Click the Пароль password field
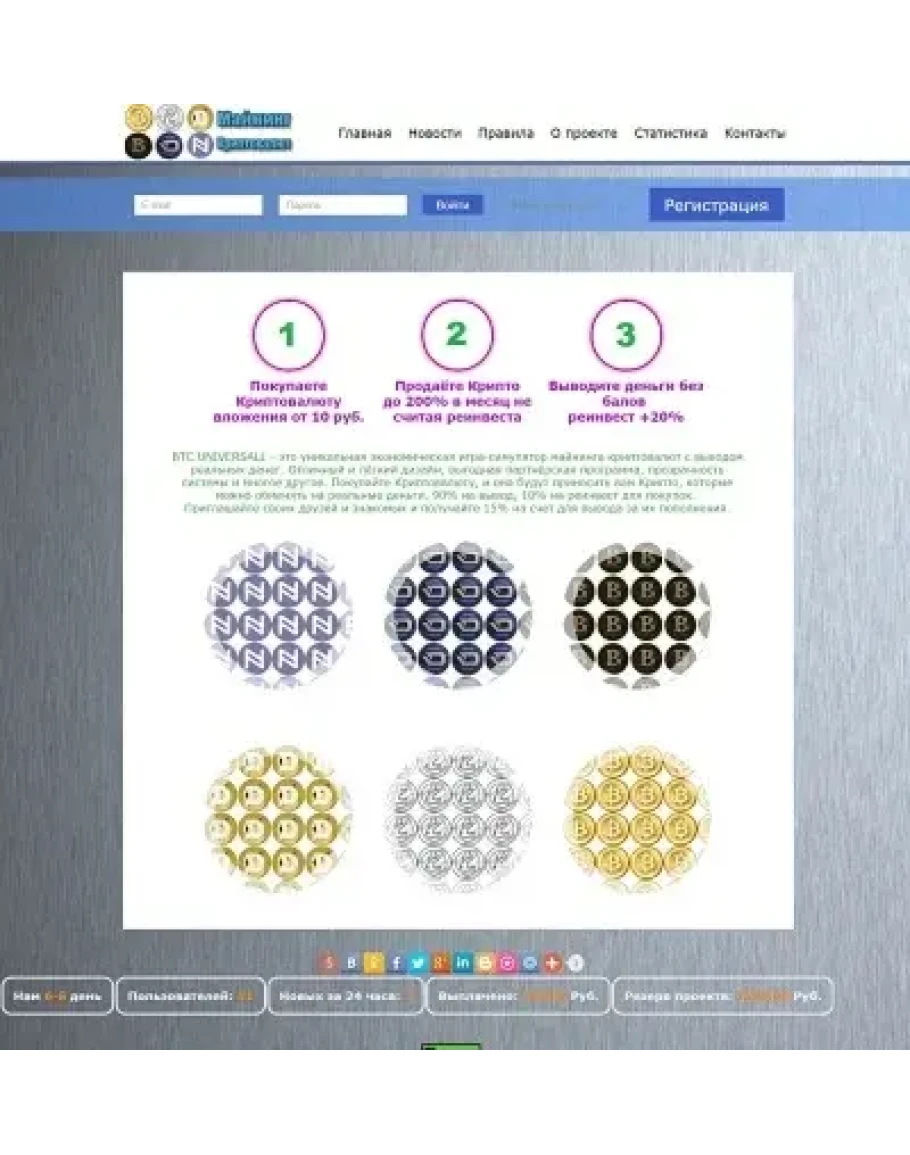910x1155 pixels. tap(343, 205)
